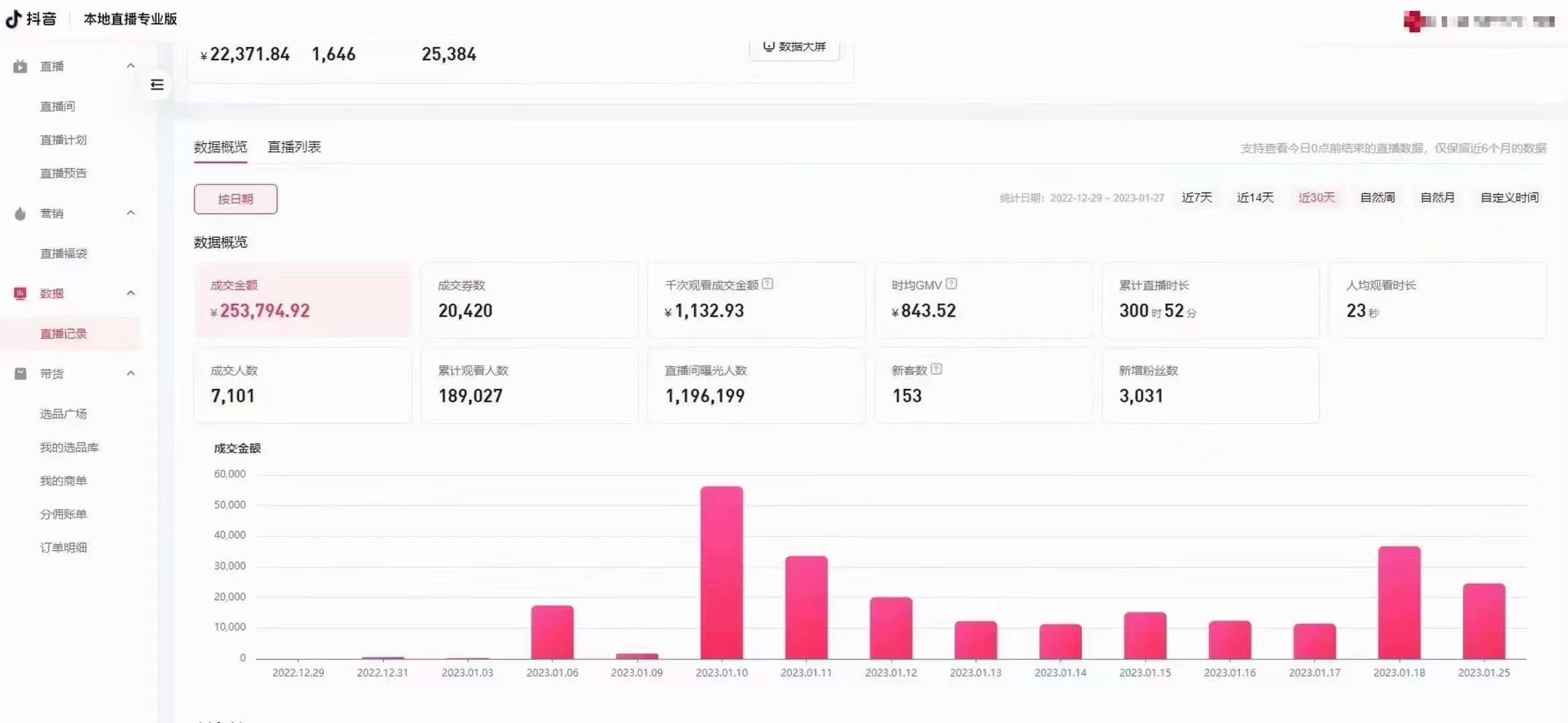Click the Douyin logo icon
The width and height of the screenshot is (1568, 723).
pyautogui.click(x=14, y=19)
